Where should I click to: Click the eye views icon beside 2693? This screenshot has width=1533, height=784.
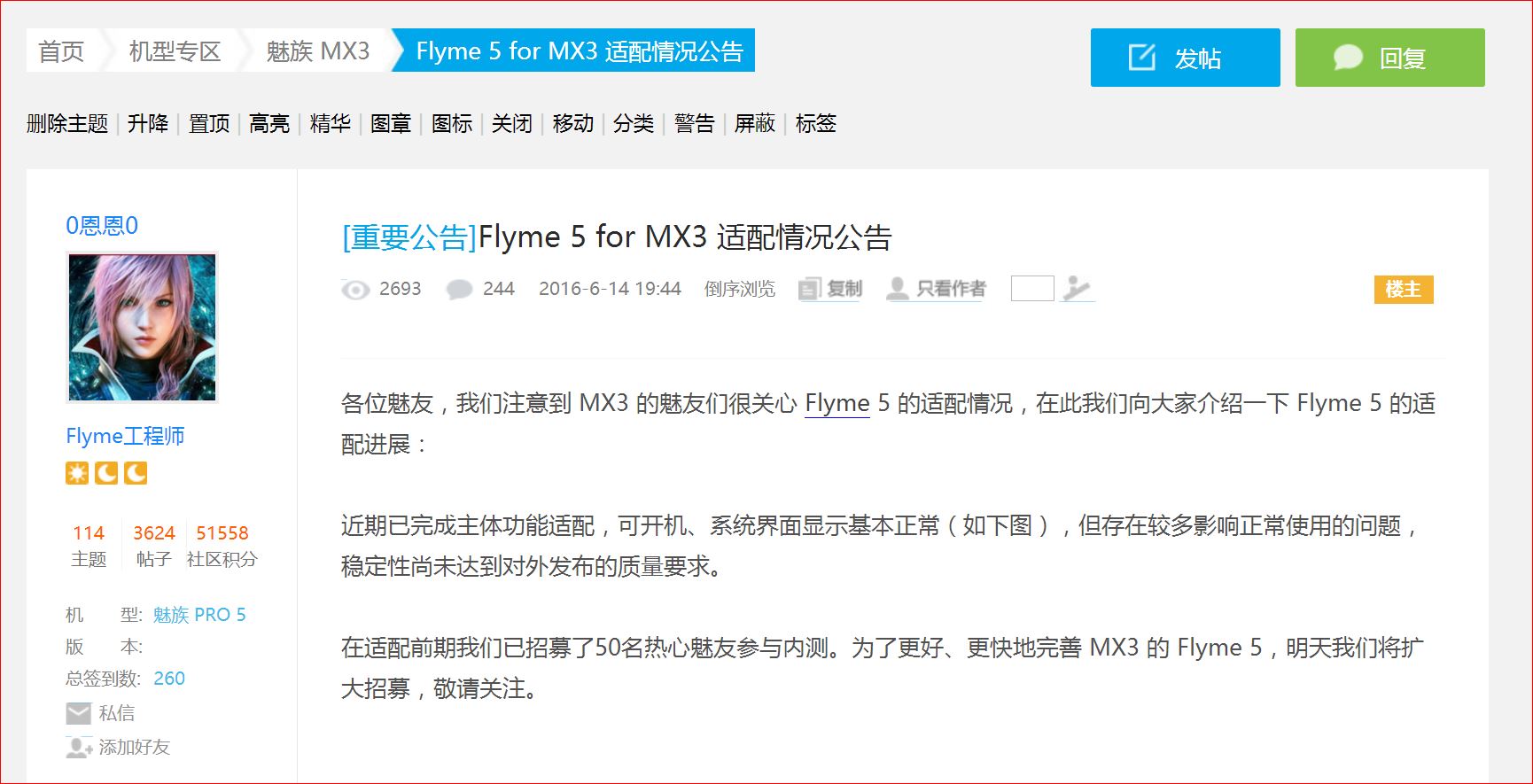[355, 290]
